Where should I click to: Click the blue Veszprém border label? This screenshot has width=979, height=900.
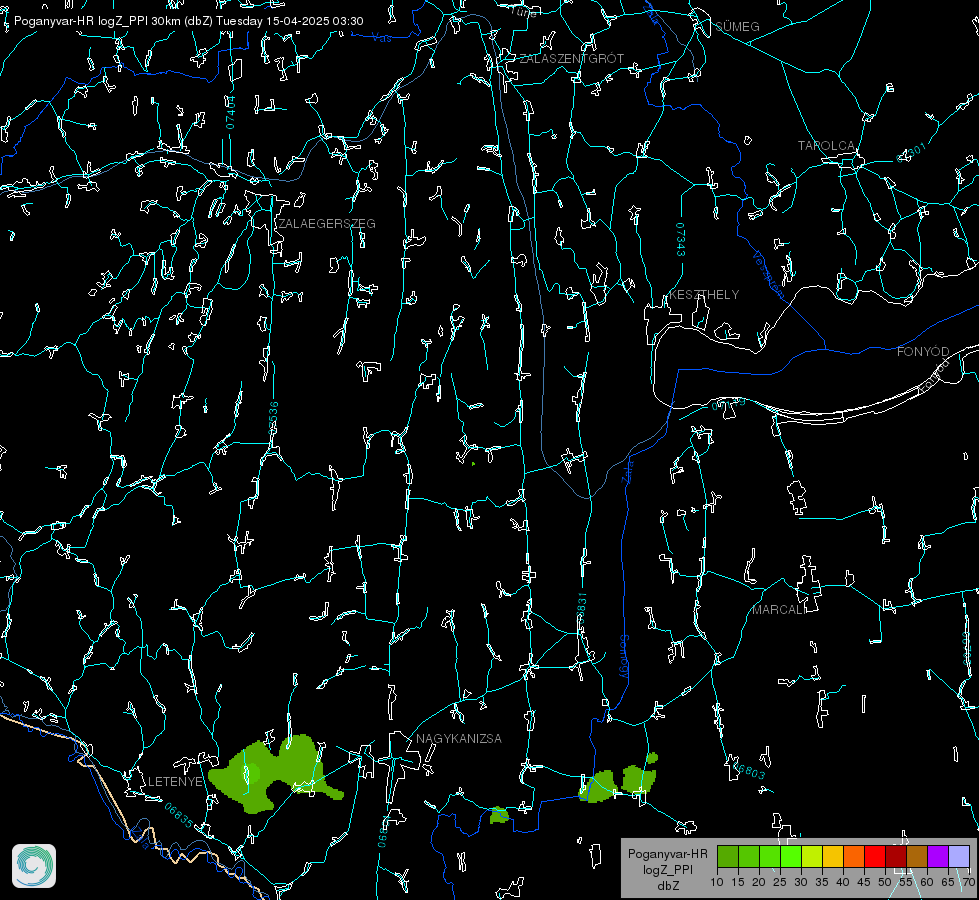click(769, 274)
